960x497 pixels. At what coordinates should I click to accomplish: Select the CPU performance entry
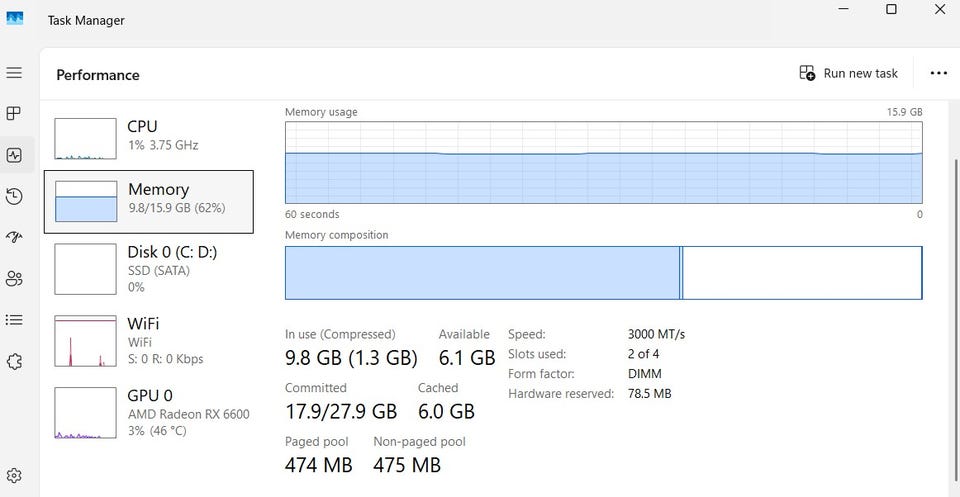click(x=149, y=138)
